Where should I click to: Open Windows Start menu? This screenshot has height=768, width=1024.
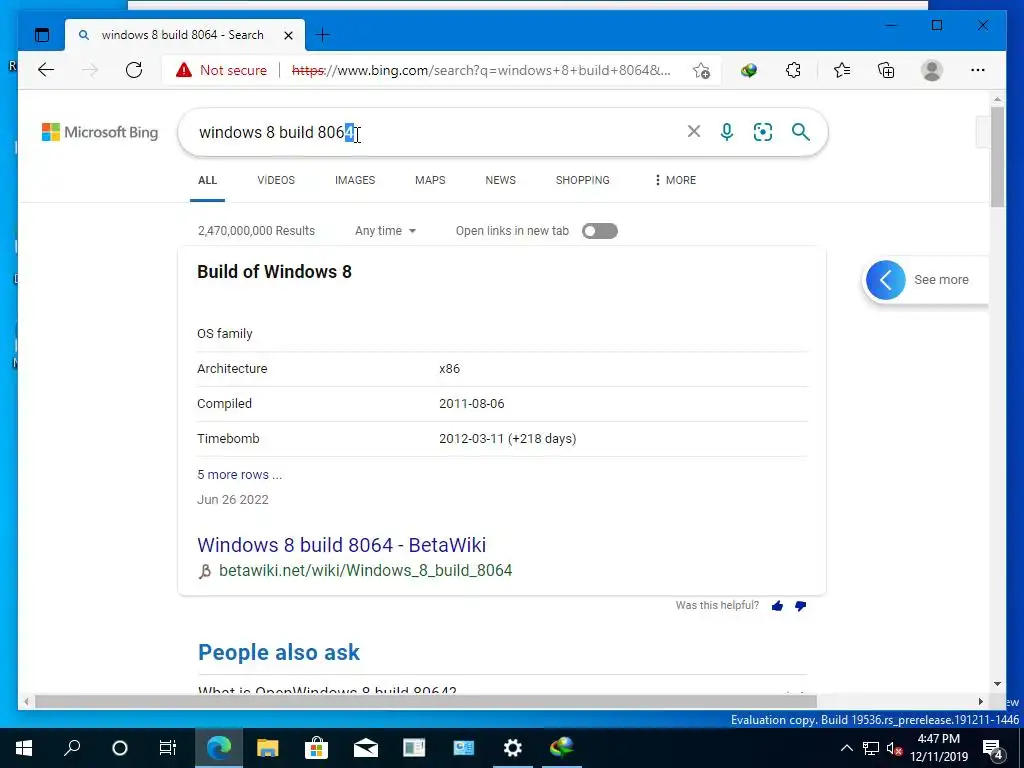pyautogui.click(x=24, y=748)
